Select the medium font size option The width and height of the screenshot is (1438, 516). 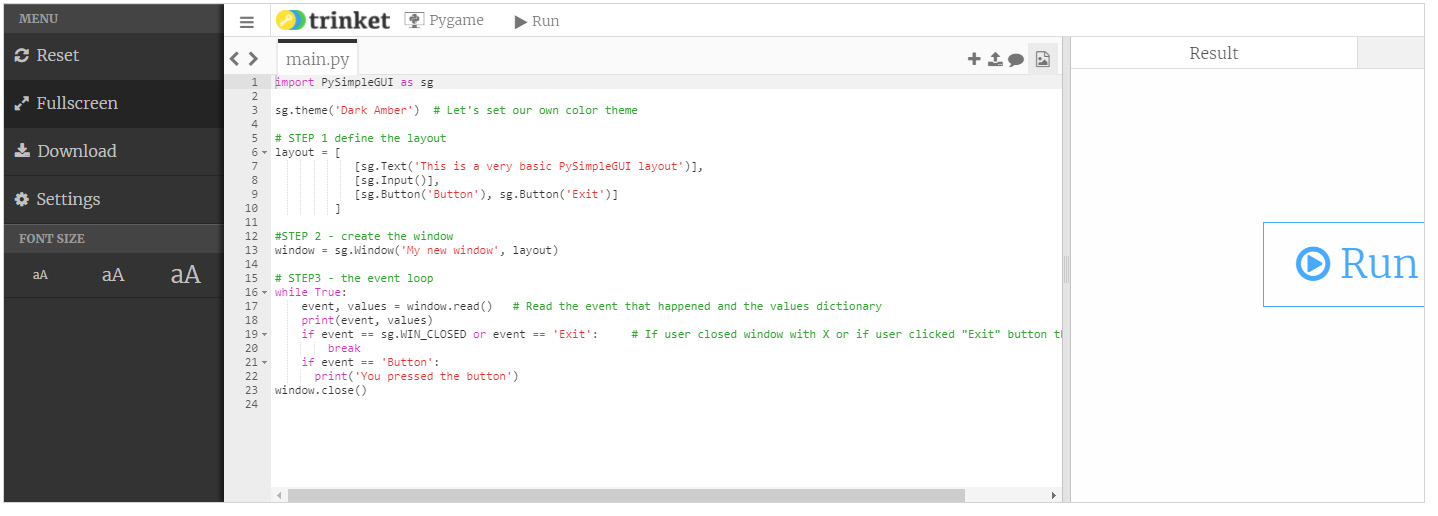click(x=113, y=275)
